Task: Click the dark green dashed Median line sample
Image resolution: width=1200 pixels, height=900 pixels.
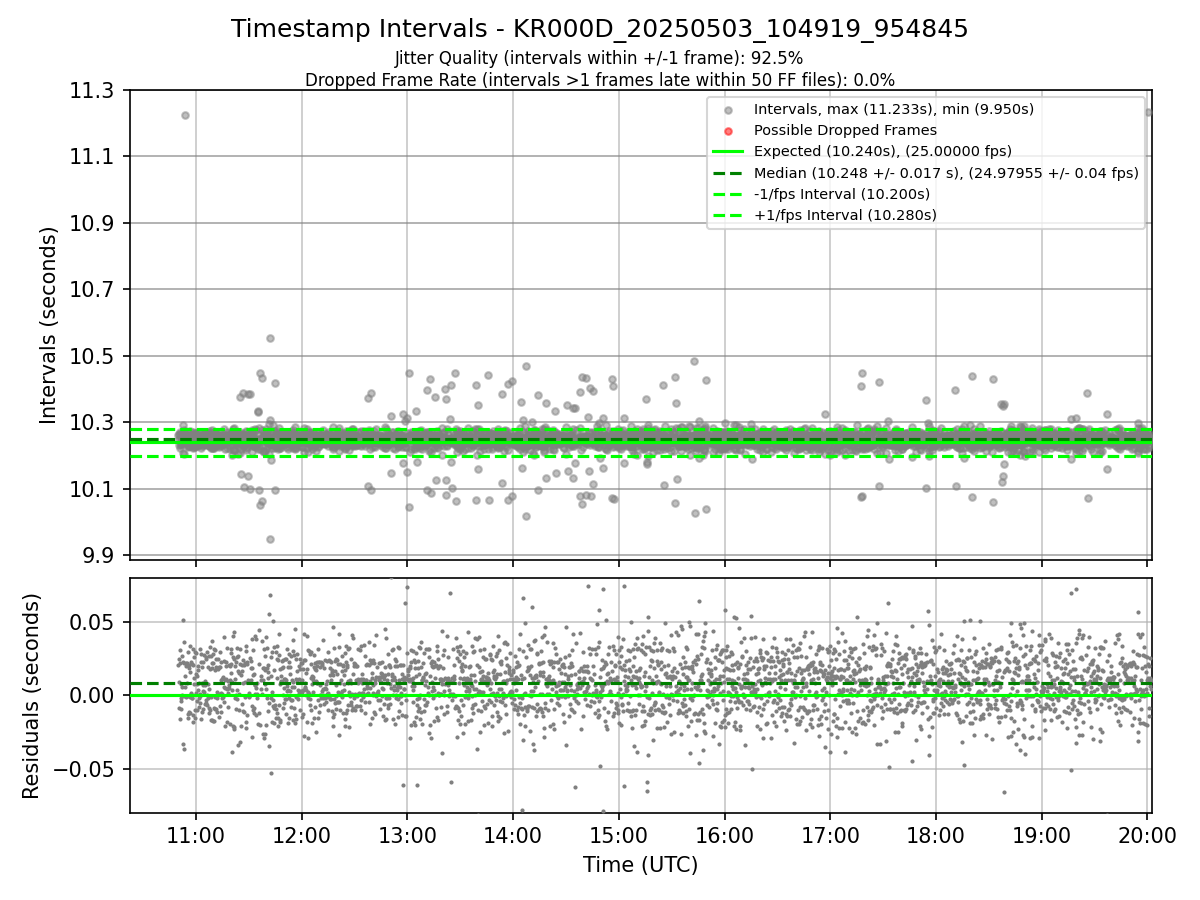Action: pos(729,173)
